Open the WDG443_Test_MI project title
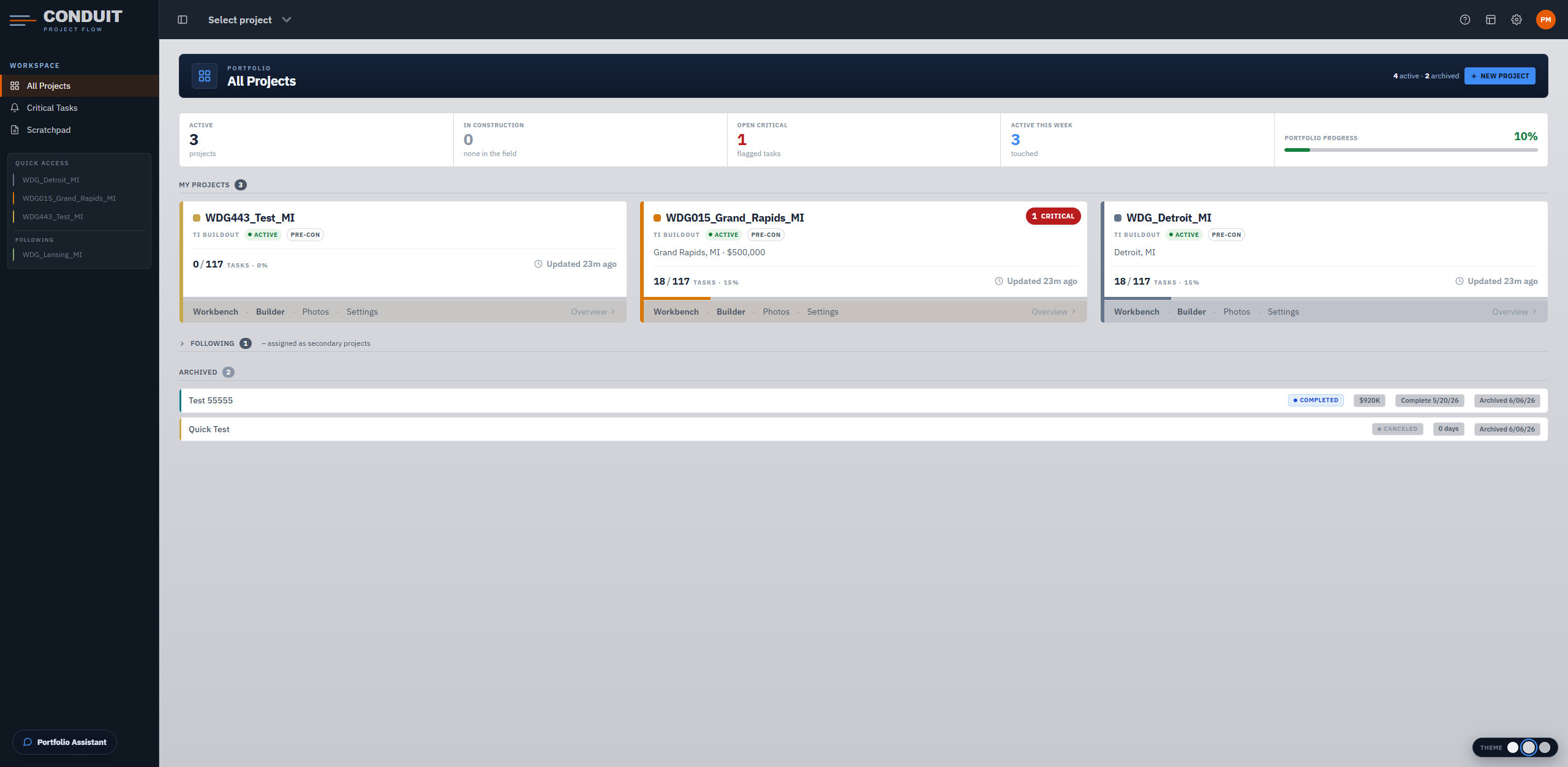Viewport: 1568px width, 767px height. click(x=250, y=218)
